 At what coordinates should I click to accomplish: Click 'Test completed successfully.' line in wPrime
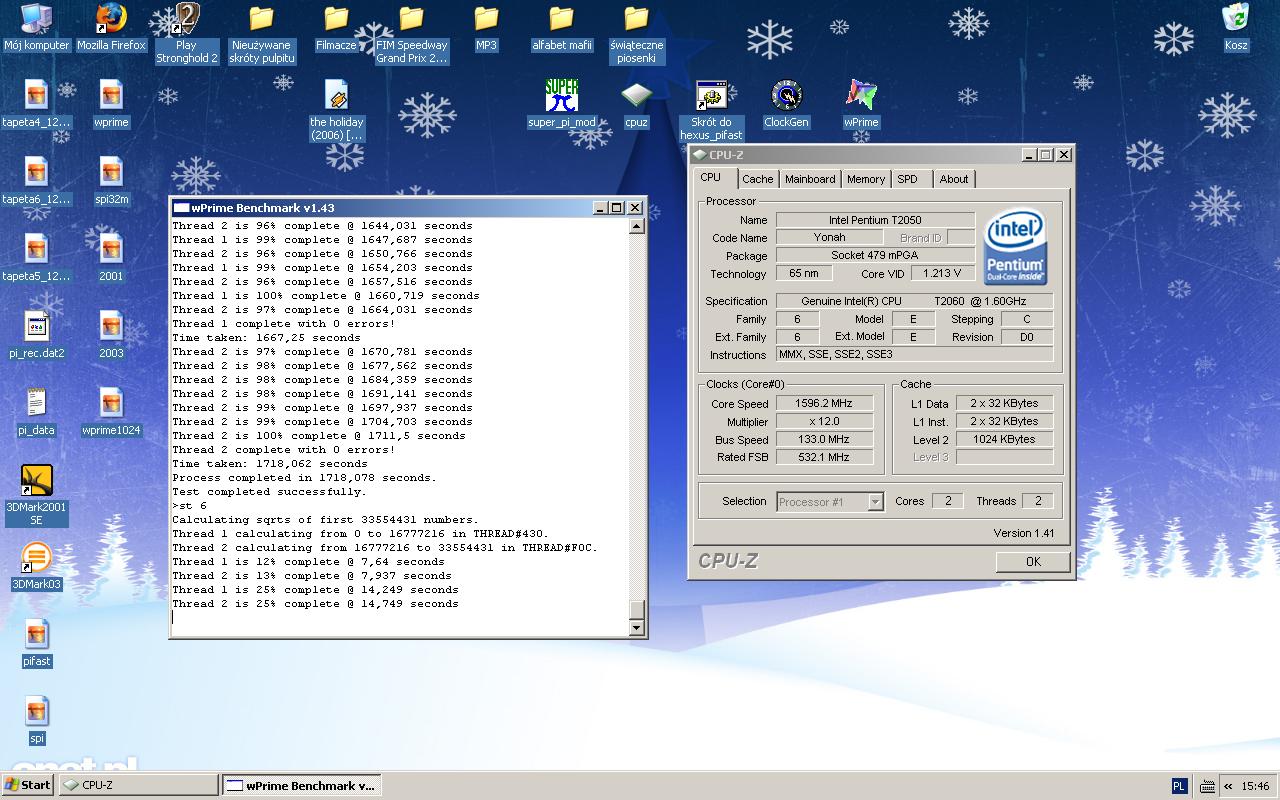tap(269, 492)
